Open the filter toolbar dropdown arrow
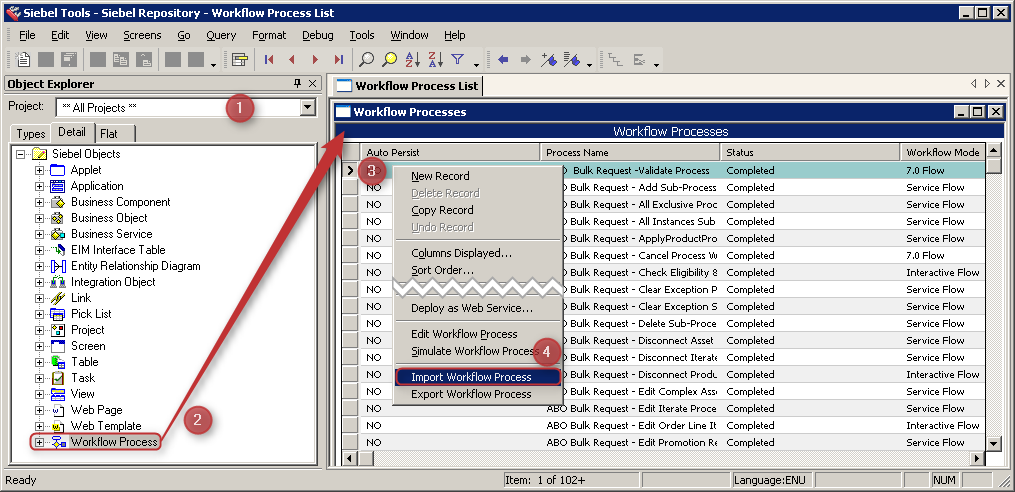Screen dimensions: 1015x492 point(476,64)
